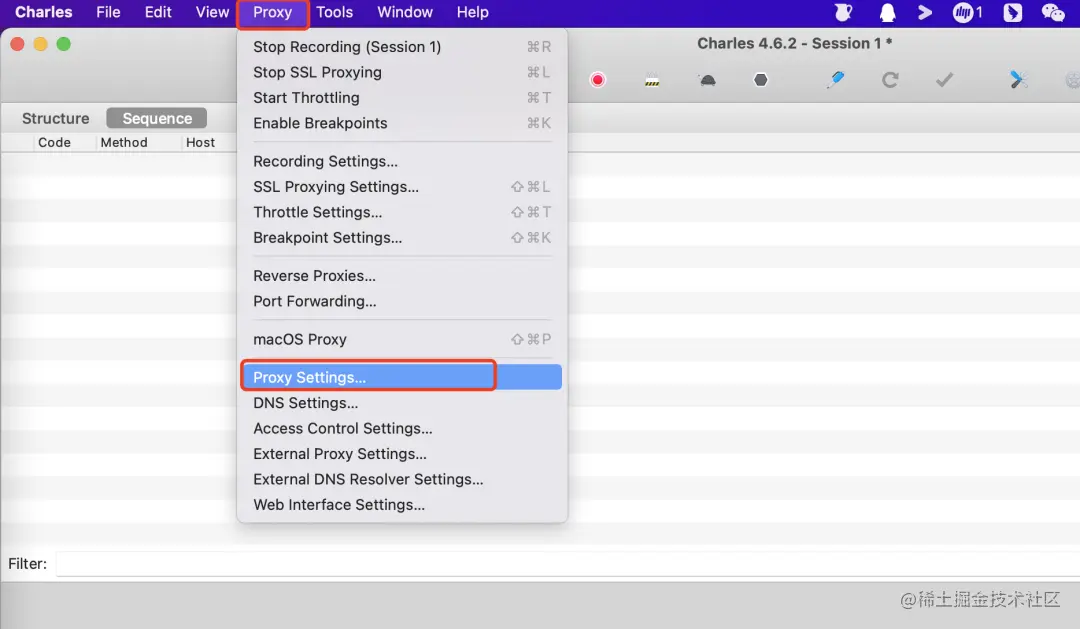
Task: Open Recording Settings...
Action: [x=402, y=161]
